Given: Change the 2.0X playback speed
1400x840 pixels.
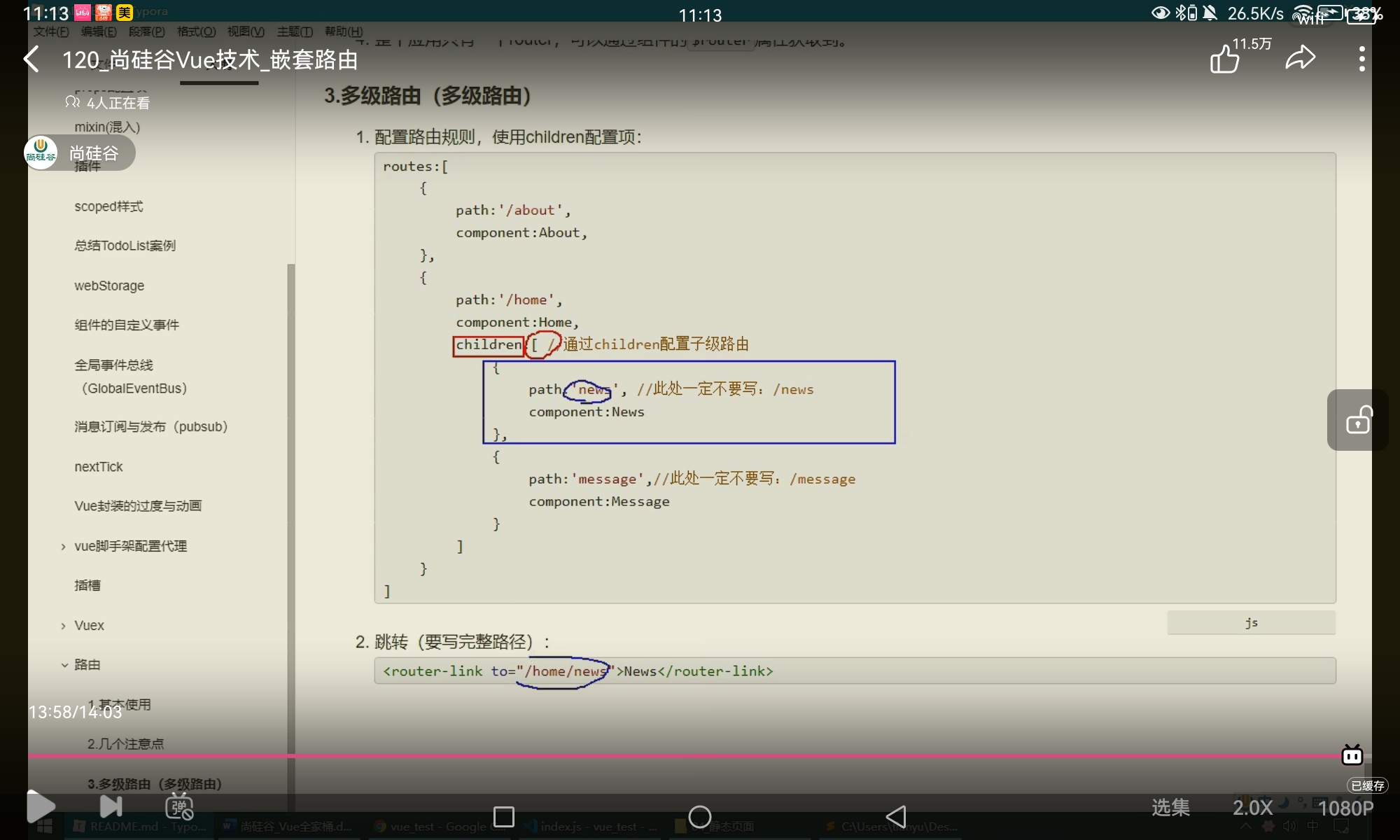Looking at the screenshot, I should (x=1252, y=808).
